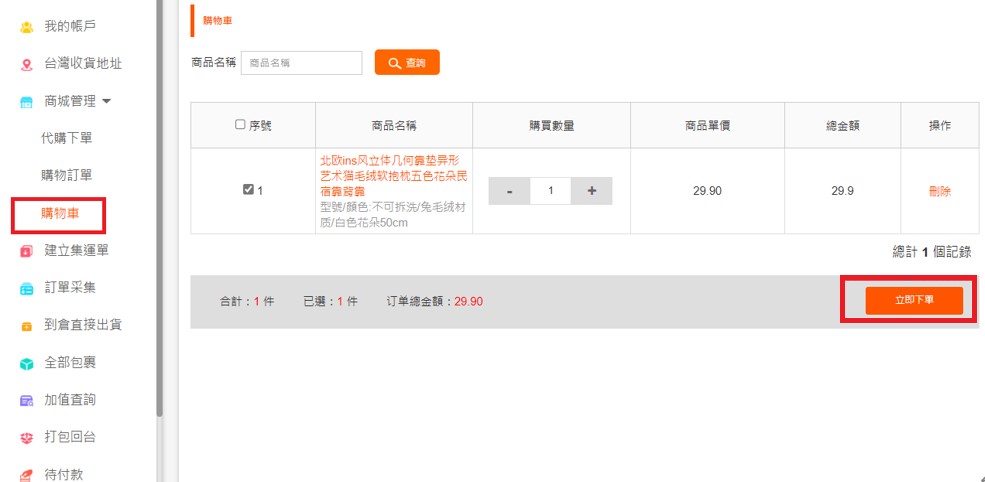Click the 建立集運單 icon in sidebar
The width and height of the screenshot is (985, 482).
[27, 251]
